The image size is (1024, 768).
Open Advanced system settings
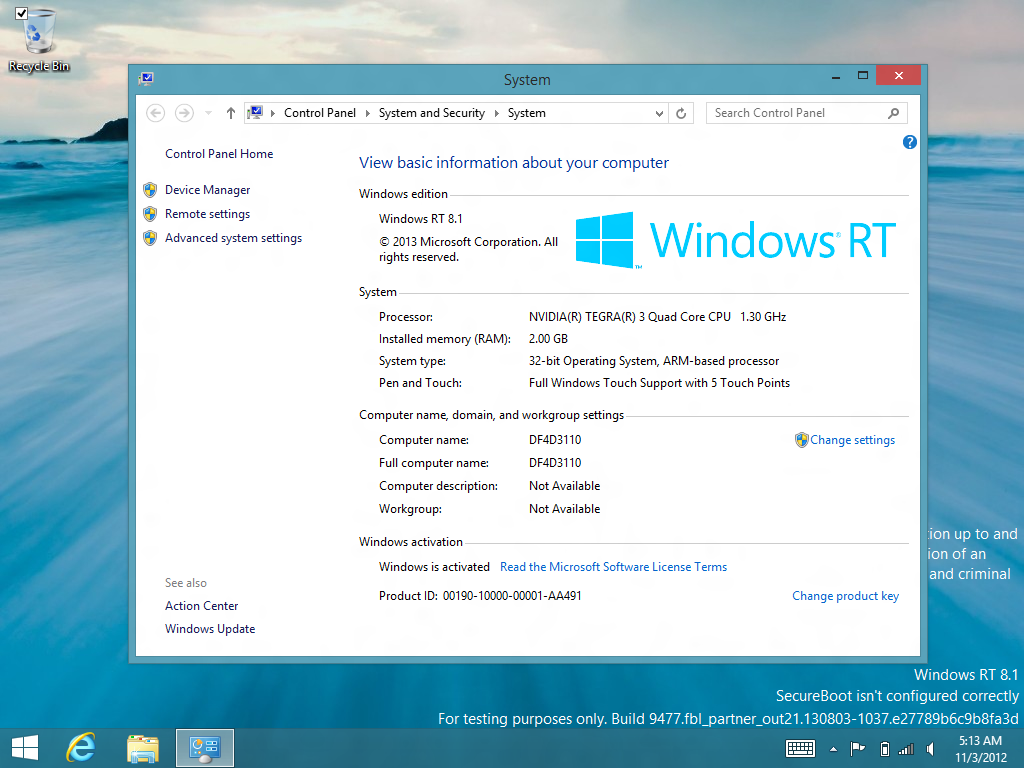(233, 238)
